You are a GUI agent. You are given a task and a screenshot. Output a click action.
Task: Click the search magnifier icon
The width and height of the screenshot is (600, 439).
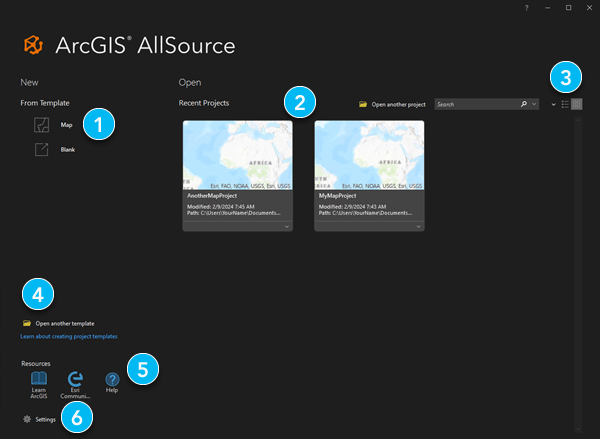click(524, 104)
